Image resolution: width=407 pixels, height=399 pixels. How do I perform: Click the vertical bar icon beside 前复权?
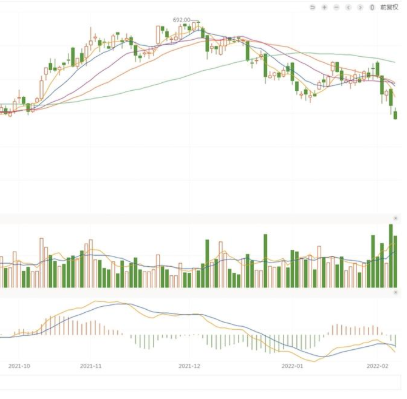tap(372, 7)
